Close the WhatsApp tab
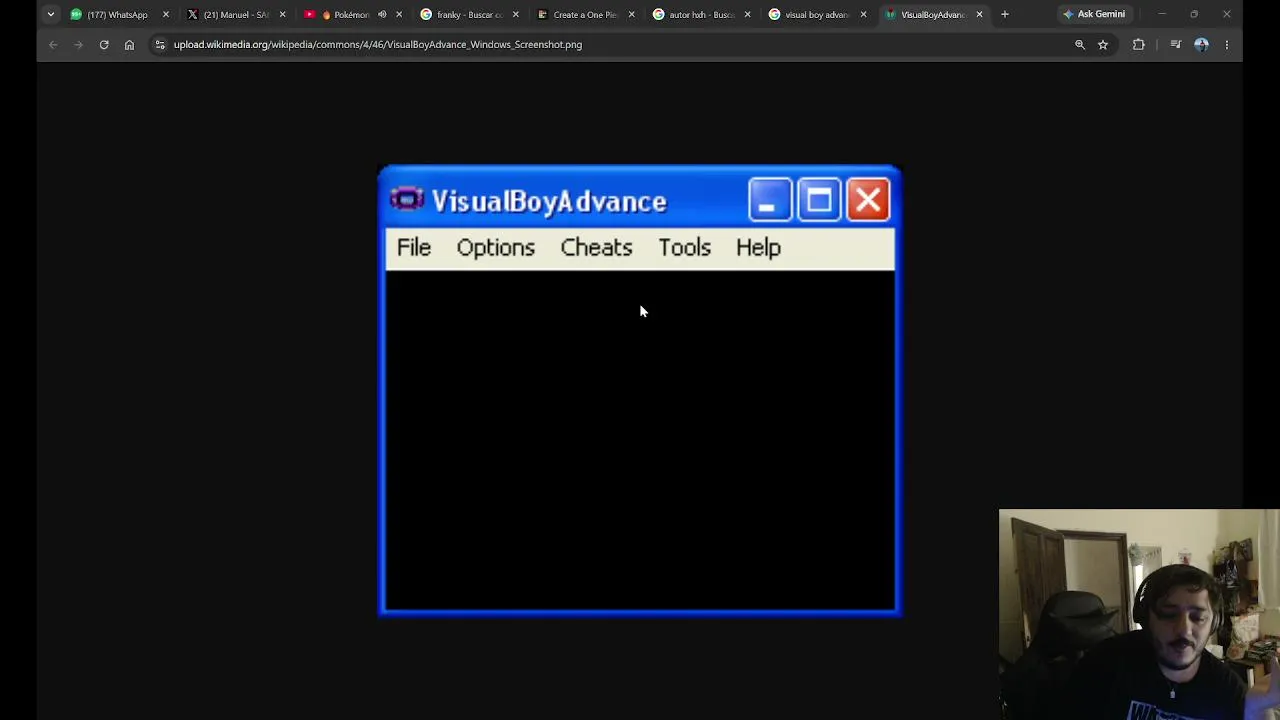This screenshot has width=1280, height=720. click(166, 14)
